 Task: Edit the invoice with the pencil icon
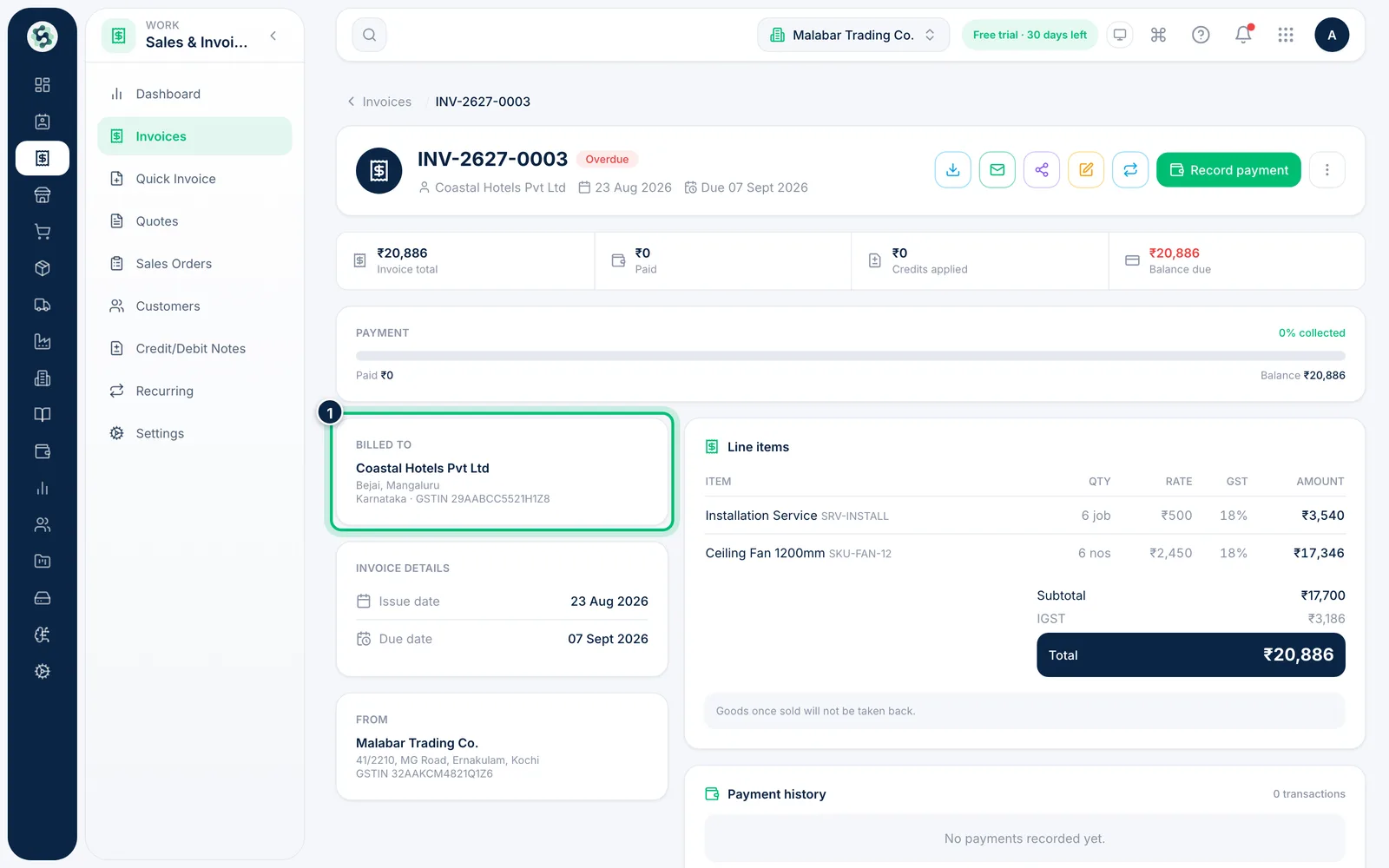click(1085, 170)
